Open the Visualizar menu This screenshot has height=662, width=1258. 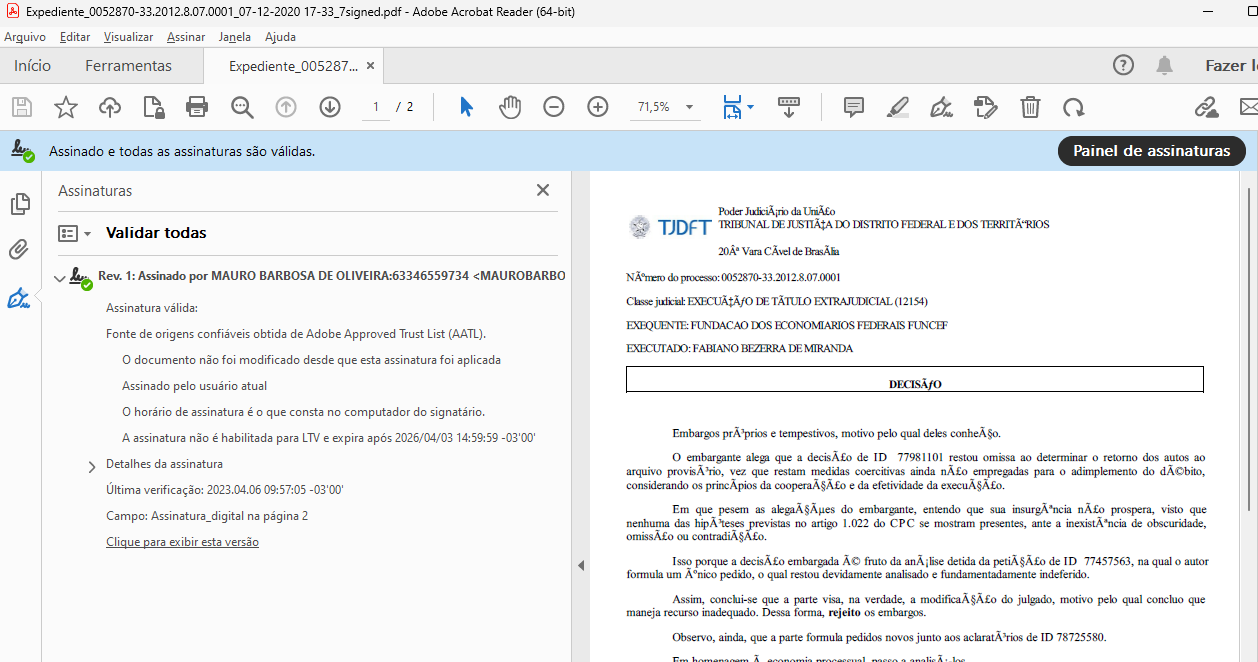128,37
